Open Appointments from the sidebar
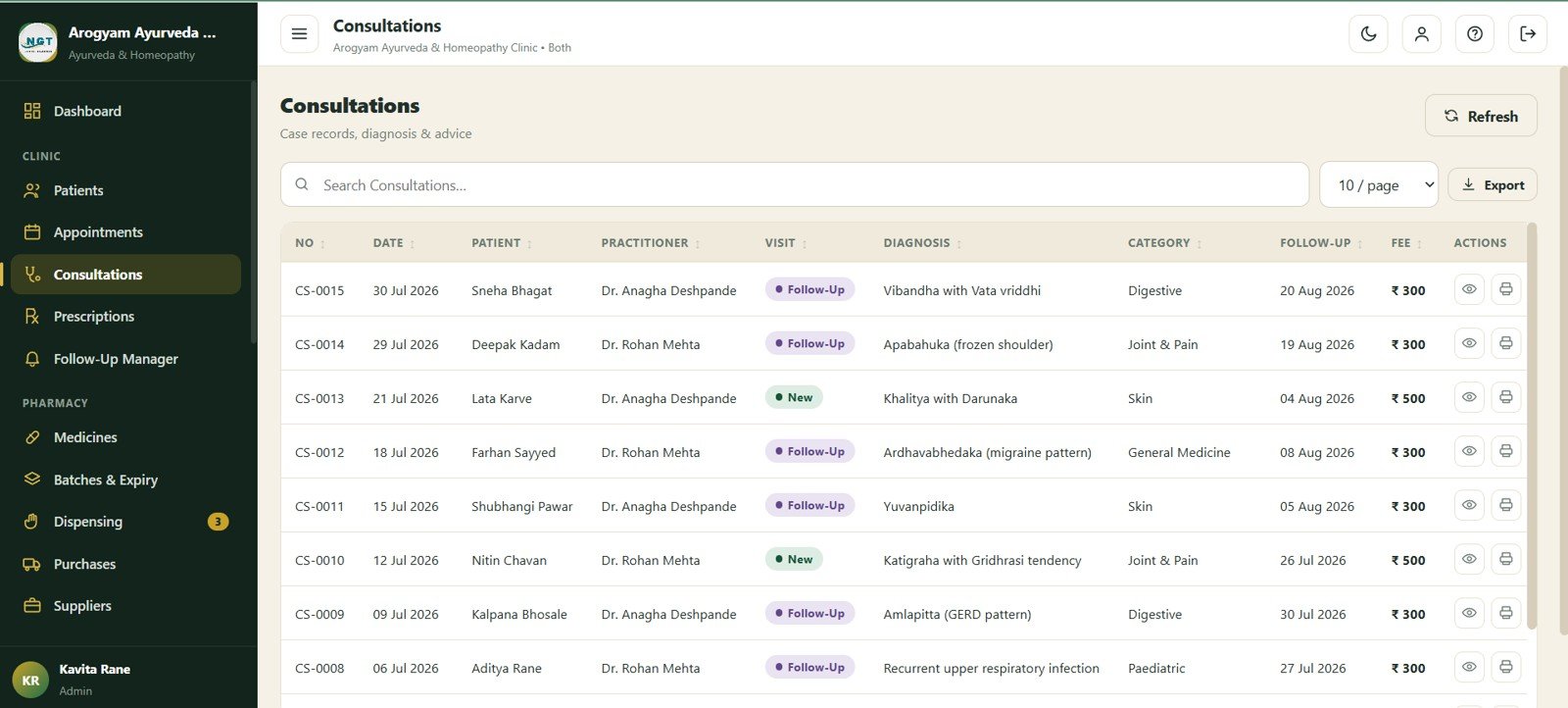This screenshot has height=708, width=1568. (x=125, y=232)
